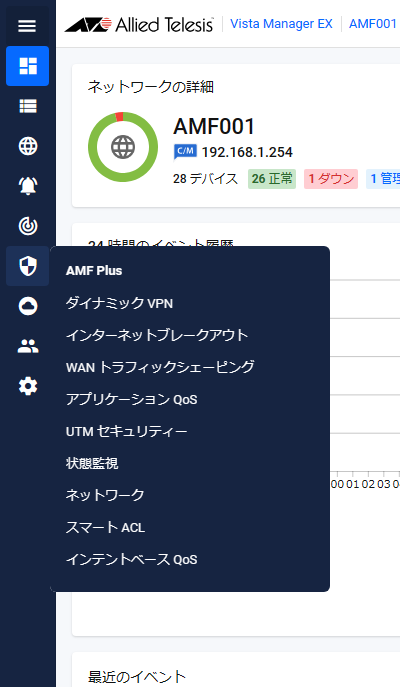Viewport: 400px width, 687px height.
Task: Click the wireless radar sidebar icon
Action: (x=28, y=226)
